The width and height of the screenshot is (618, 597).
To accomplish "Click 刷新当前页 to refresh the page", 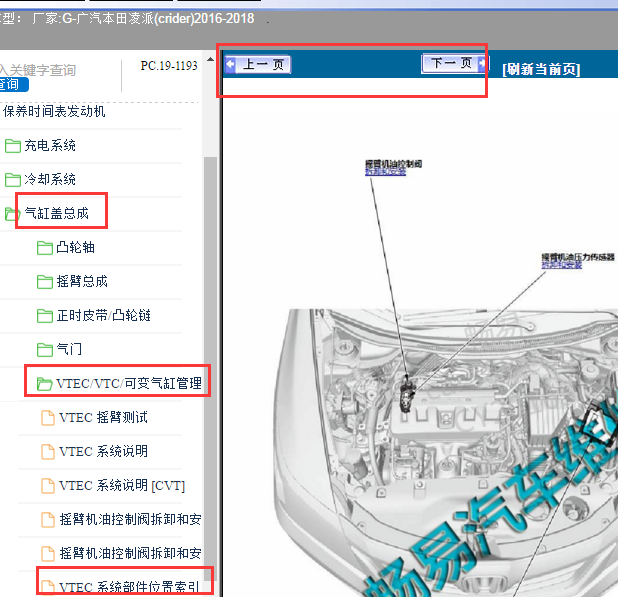I will 541,69.
